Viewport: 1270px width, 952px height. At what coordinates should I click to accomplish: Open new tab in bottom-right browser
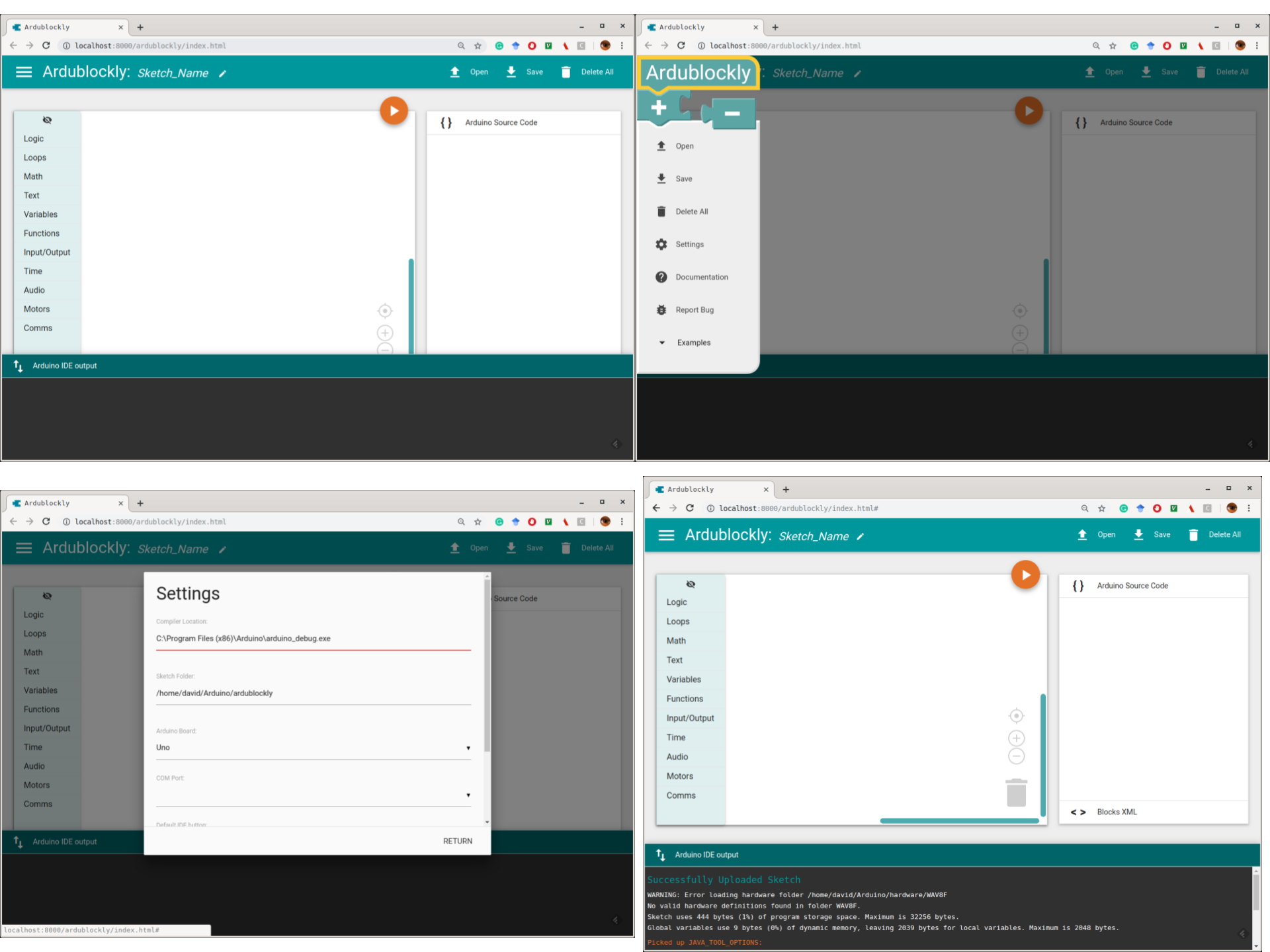[x=786, y=489]
